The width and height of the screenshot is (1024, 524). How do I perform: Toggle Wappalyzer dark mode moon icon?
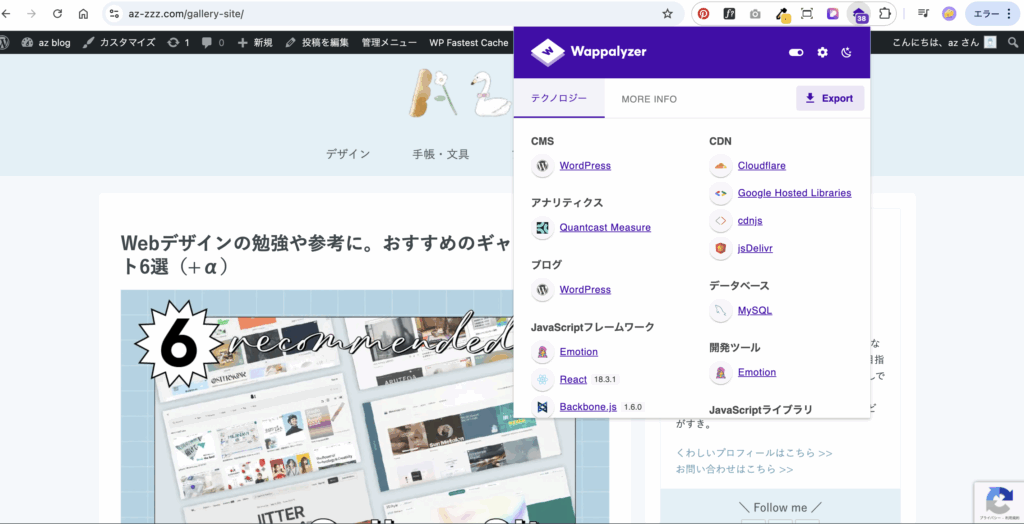pos(847,52)
